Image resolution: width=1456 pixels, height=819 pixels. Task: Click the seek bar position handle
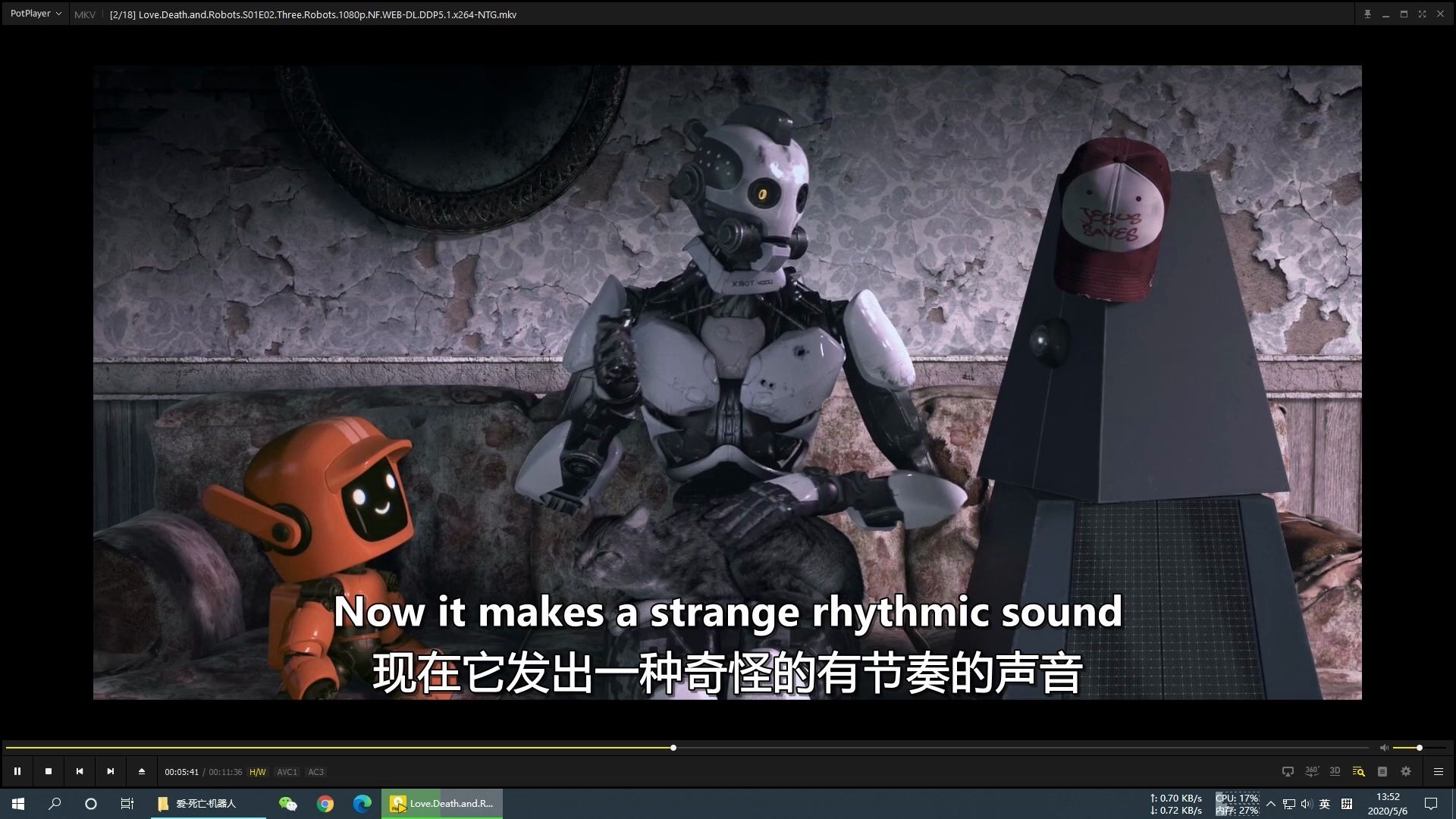click(673, 748)
